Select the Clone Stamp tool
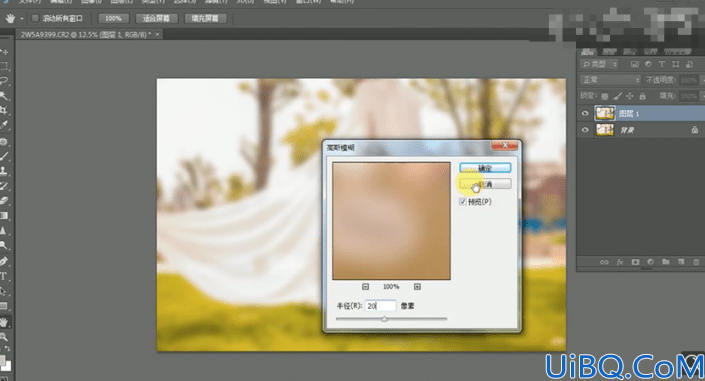705x381 pixels. click(4, 171)
